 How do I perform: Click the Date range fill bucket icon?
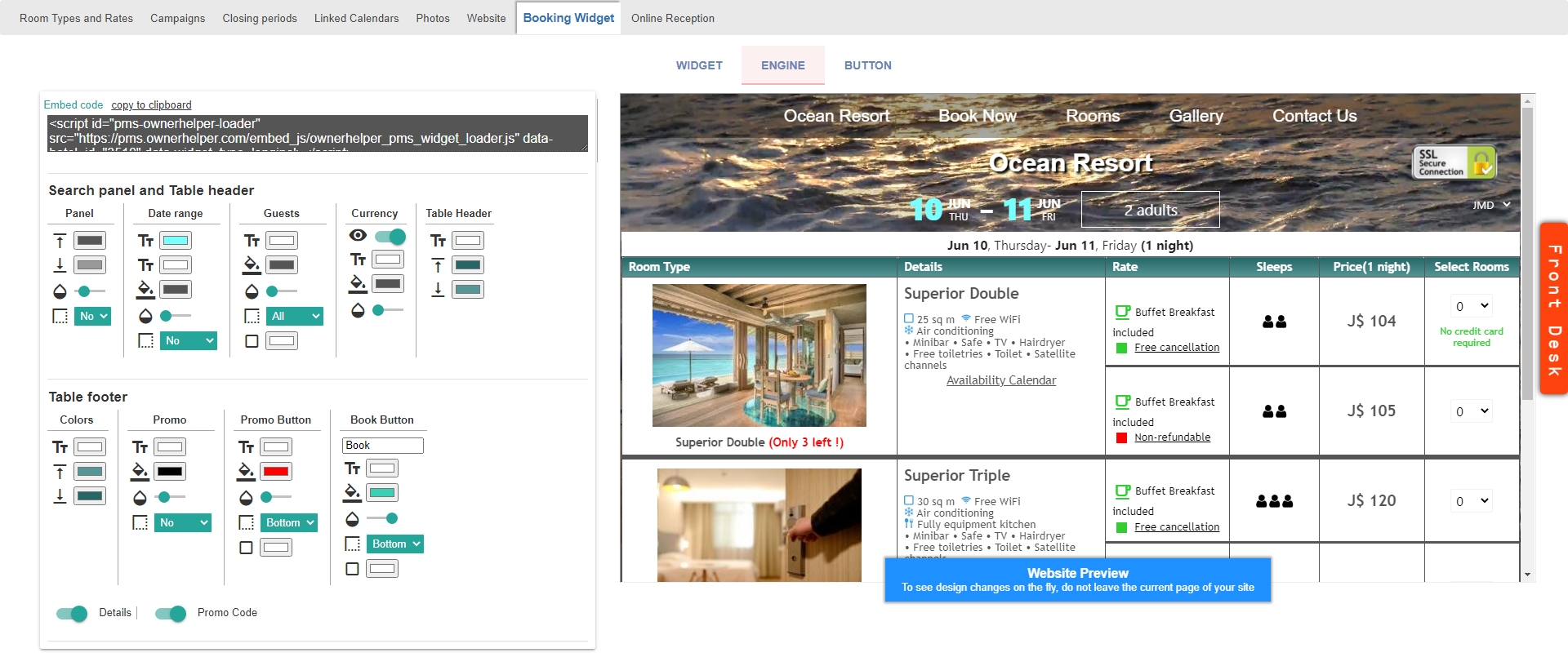145,289
